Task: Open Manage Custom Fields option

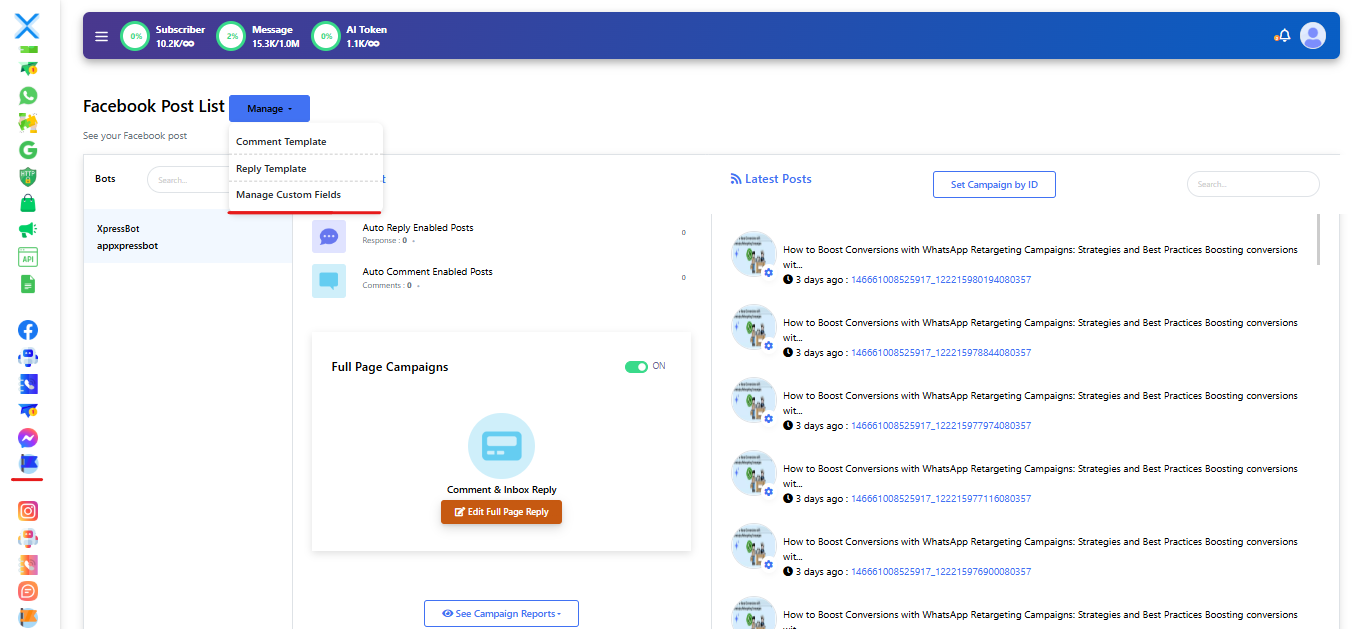Action: tap(288, 195)
